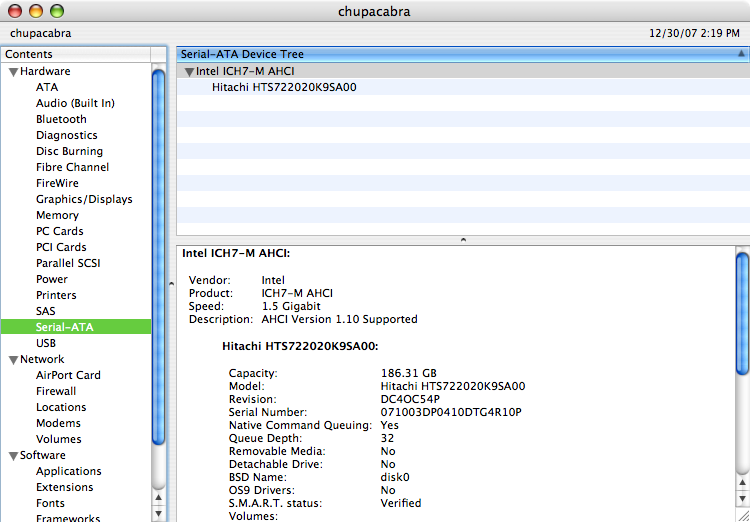Image resolution: width=750 pixels, height=522 pixels.
Task: Click the window resize grip corner
Action: point(743,515)
